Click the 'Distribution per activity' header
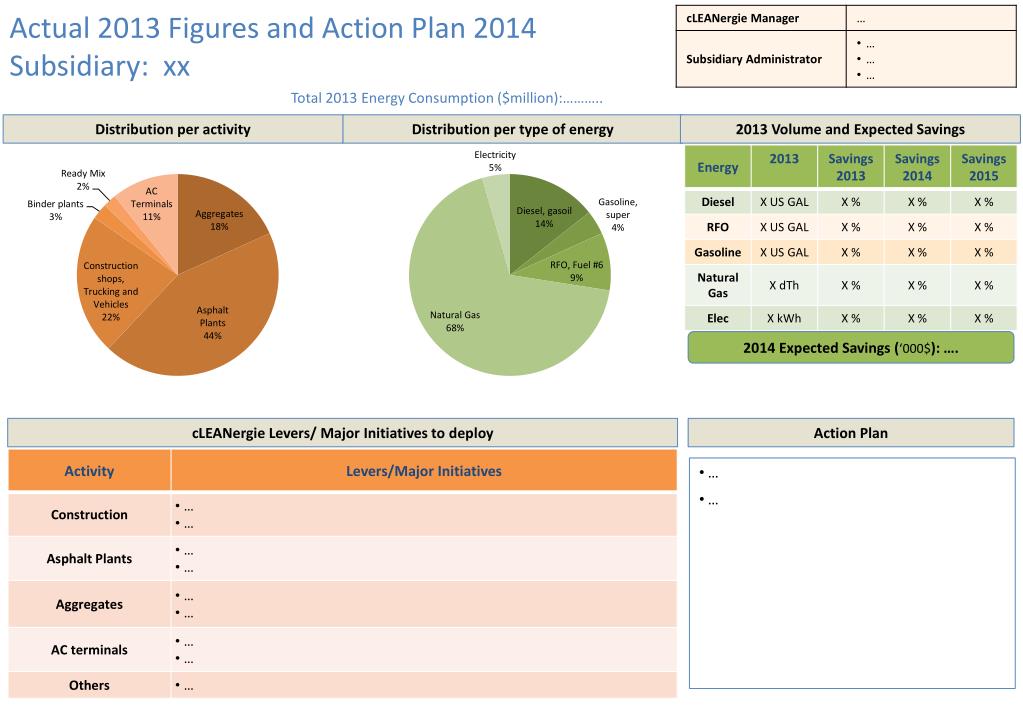This screenshot has height=708, width=1023. point(173,129)
